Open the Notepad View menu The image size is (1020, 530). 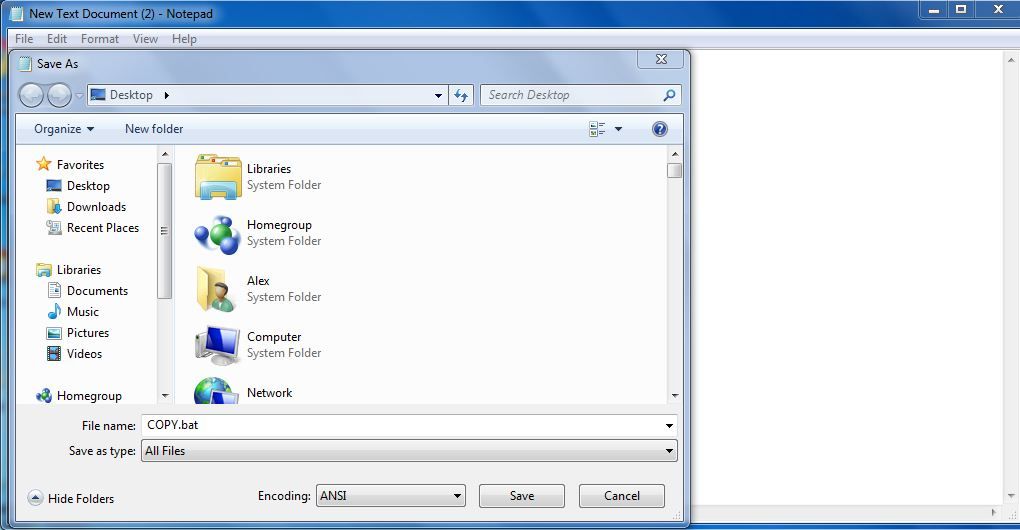[145, 39]
